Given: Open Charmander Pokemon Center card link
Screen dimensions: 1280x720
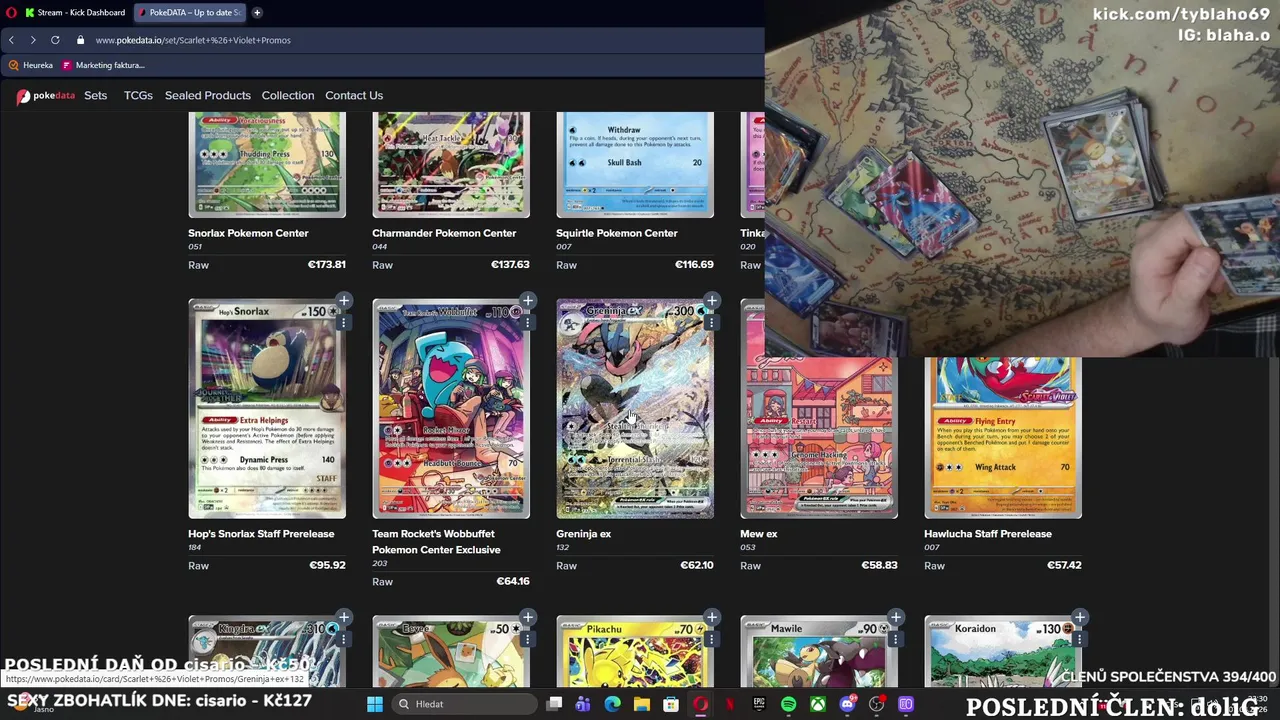Looking at the screenshot, I should click(444, 233).
